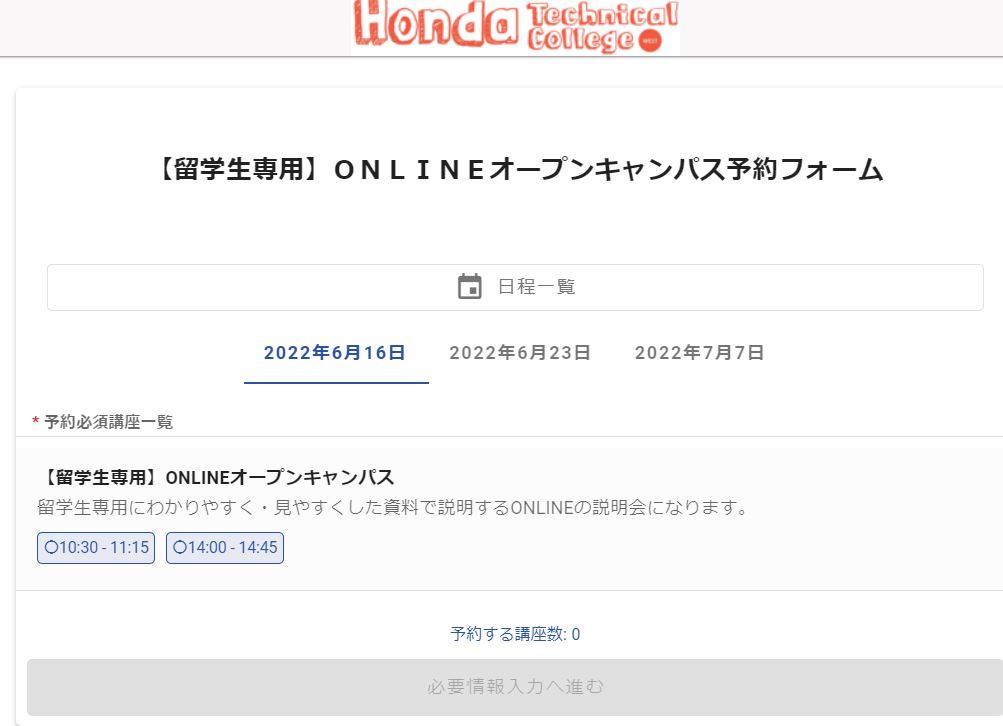1003x726 pixels.
Task: Click the circle icon in the 14:00 slot
Action: (x=179, y=548)
